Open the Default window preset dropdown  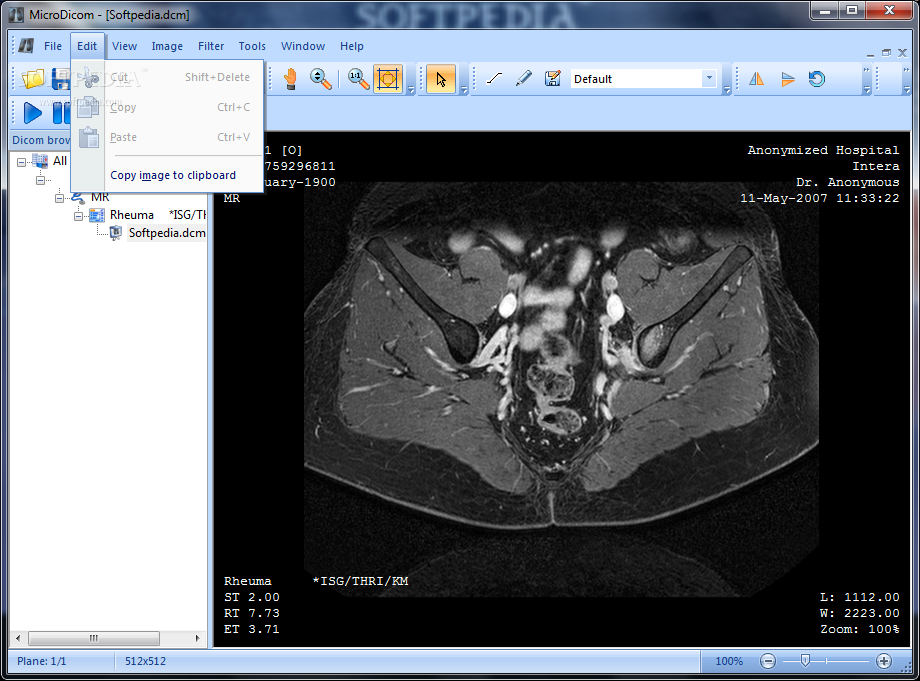point(709,79)
